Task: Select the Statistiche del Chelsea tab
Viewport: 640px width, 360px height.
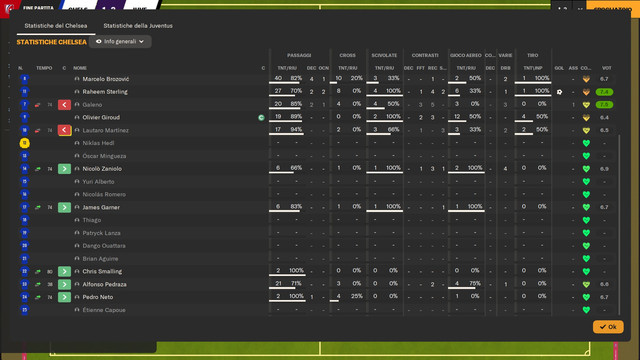Action: 56,26
